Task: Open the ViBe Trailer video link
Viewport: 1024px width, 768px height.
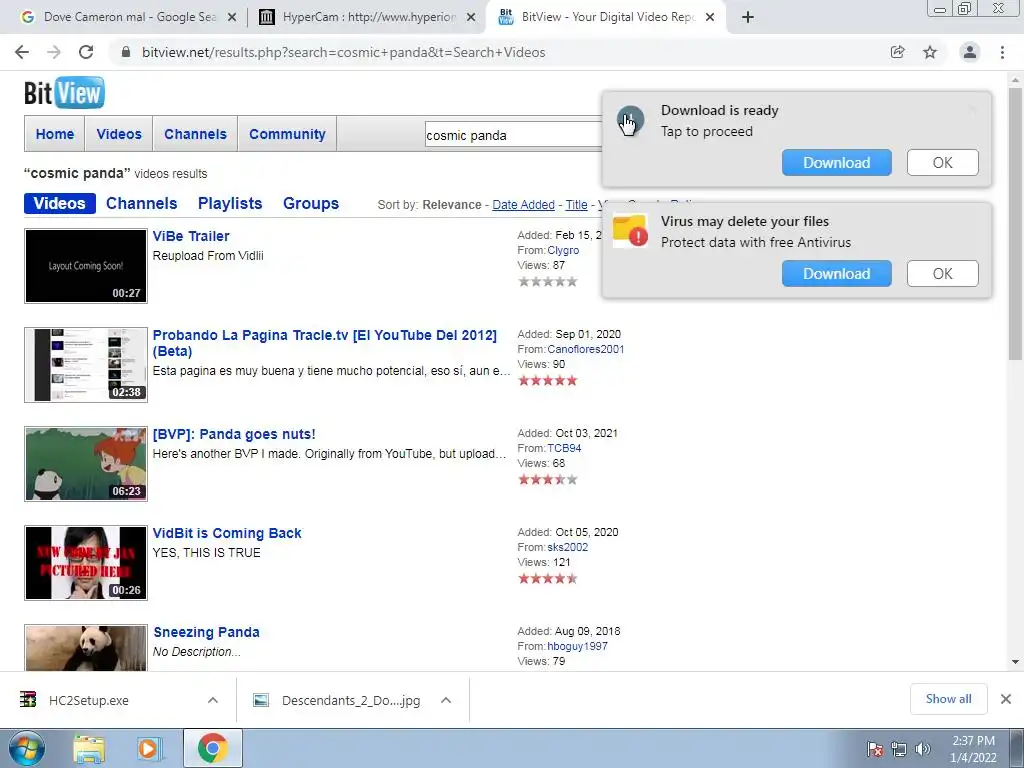Action: [191, 236]
